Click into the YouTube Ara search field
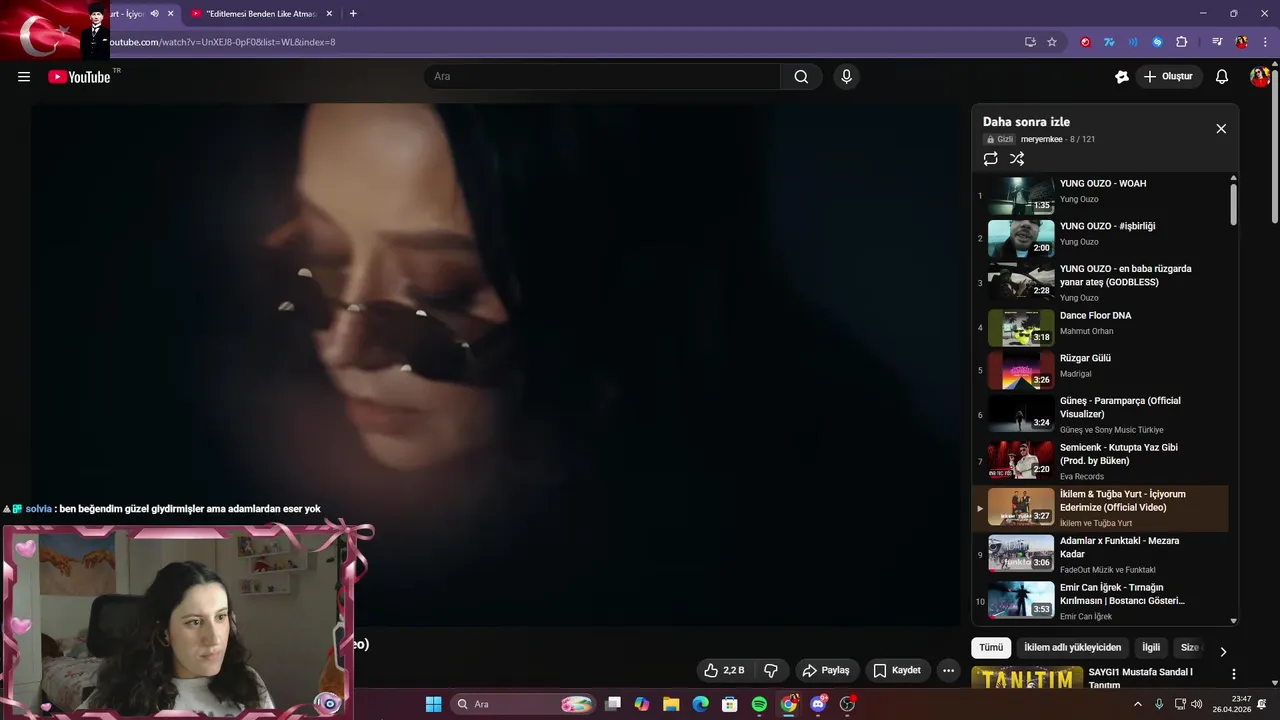This screenshot has width=1280, height=720. [x=603, y=77]
